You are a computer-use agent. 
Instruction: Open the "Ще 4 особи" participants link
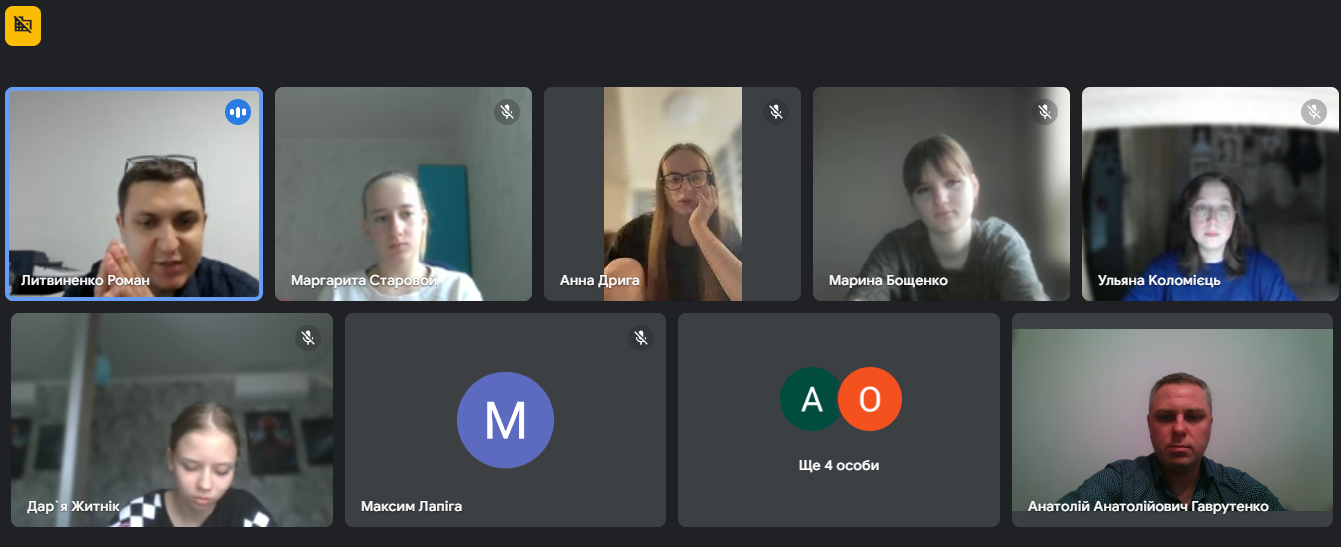(839, 465)
